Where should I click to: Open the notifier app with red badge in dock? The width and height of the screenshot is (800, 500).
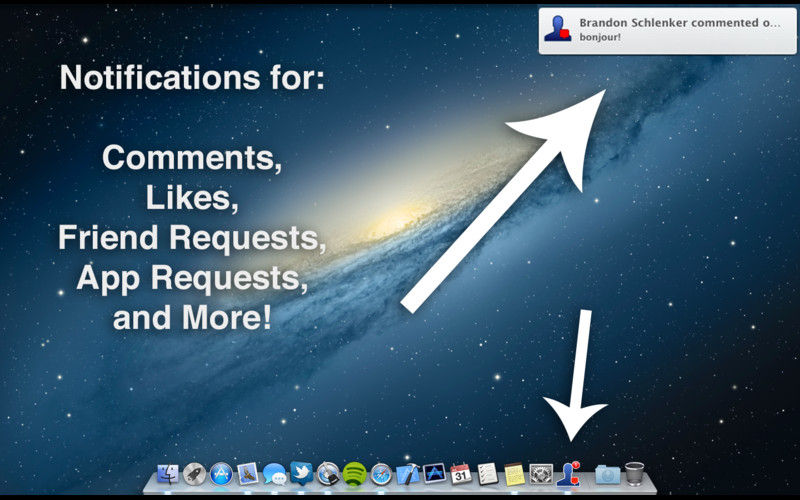coord(570,473)
